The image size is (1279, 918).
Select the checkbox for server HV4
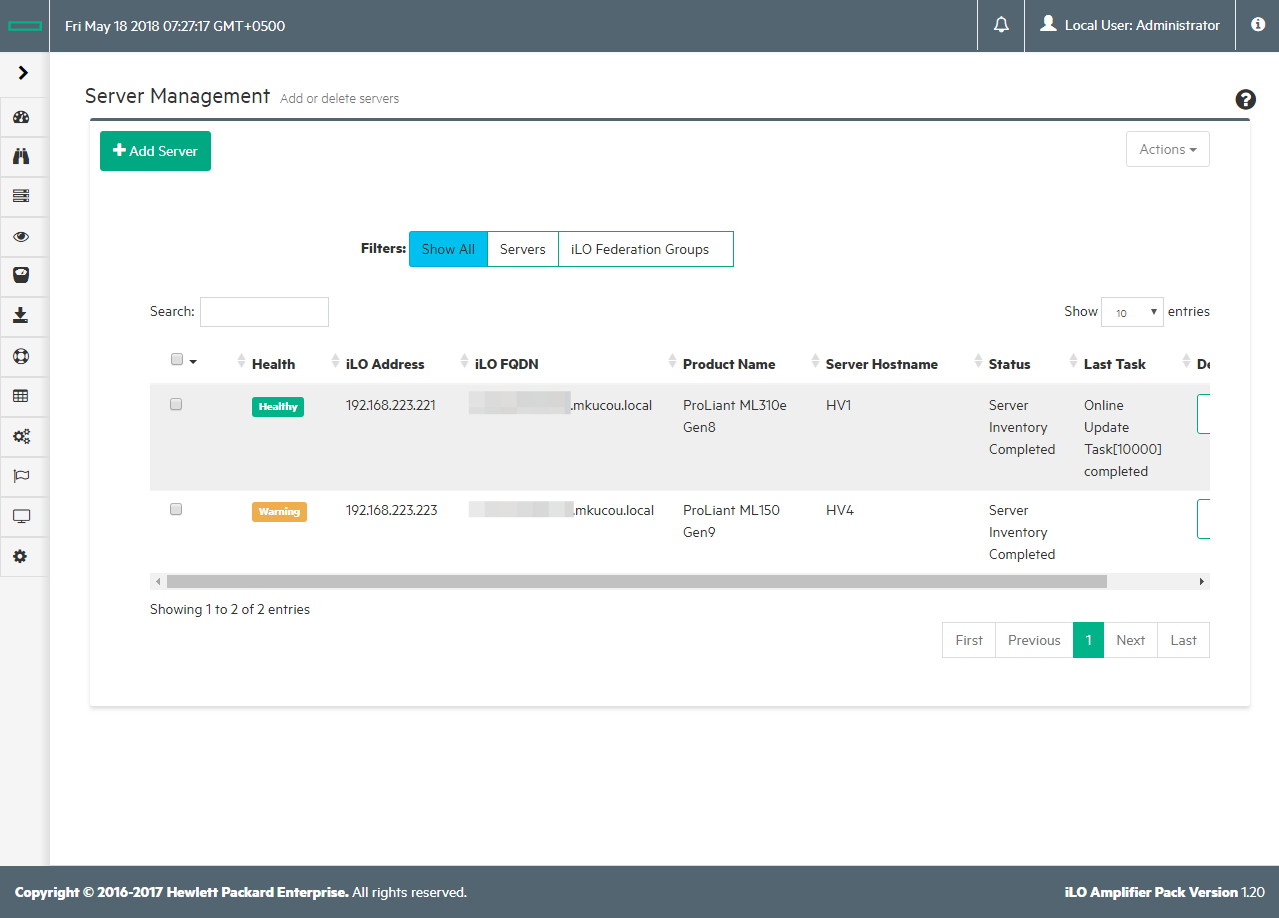click(176, 509)
